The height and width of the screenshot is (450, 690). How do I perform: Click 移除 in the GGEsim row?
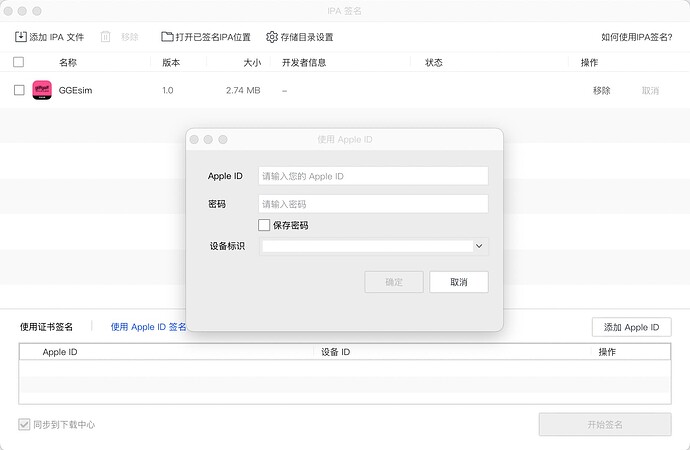[602, 91]
